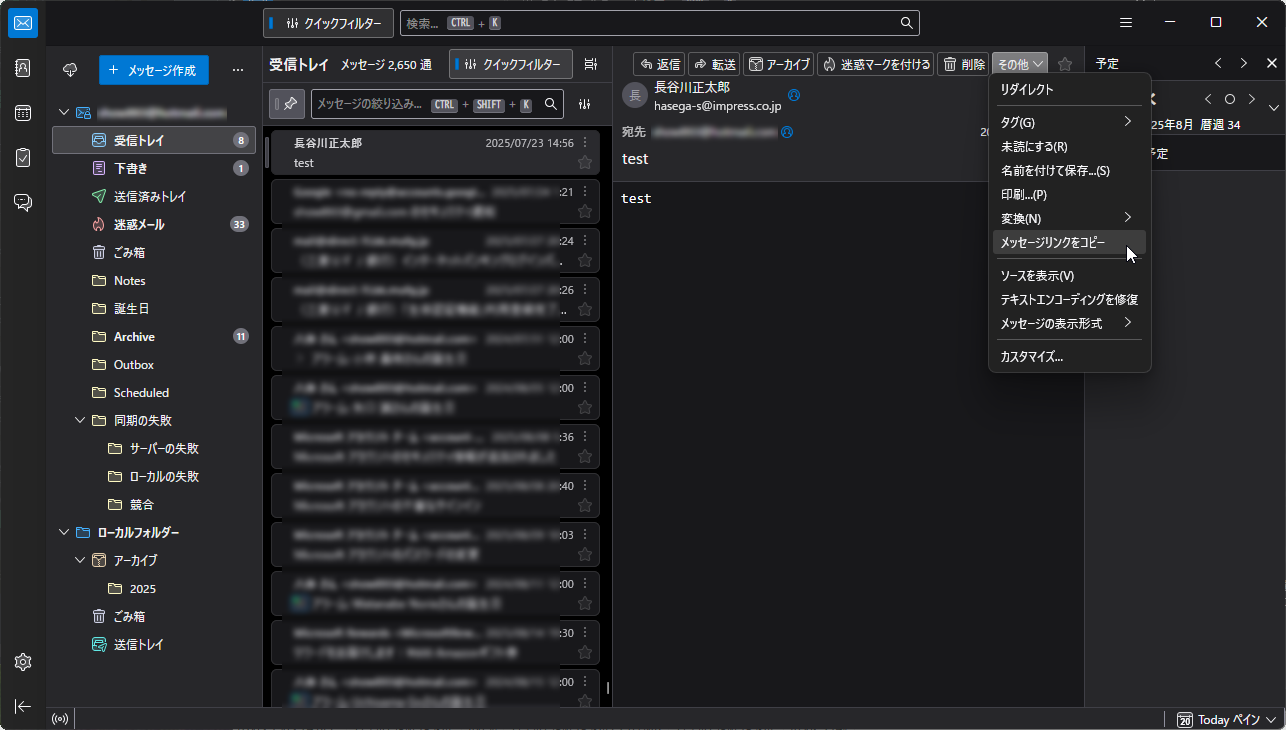The height and width of the screenshot is (730, 1286).
Task: Click 迷惑マークを付ける button
Action: point(876,64)
